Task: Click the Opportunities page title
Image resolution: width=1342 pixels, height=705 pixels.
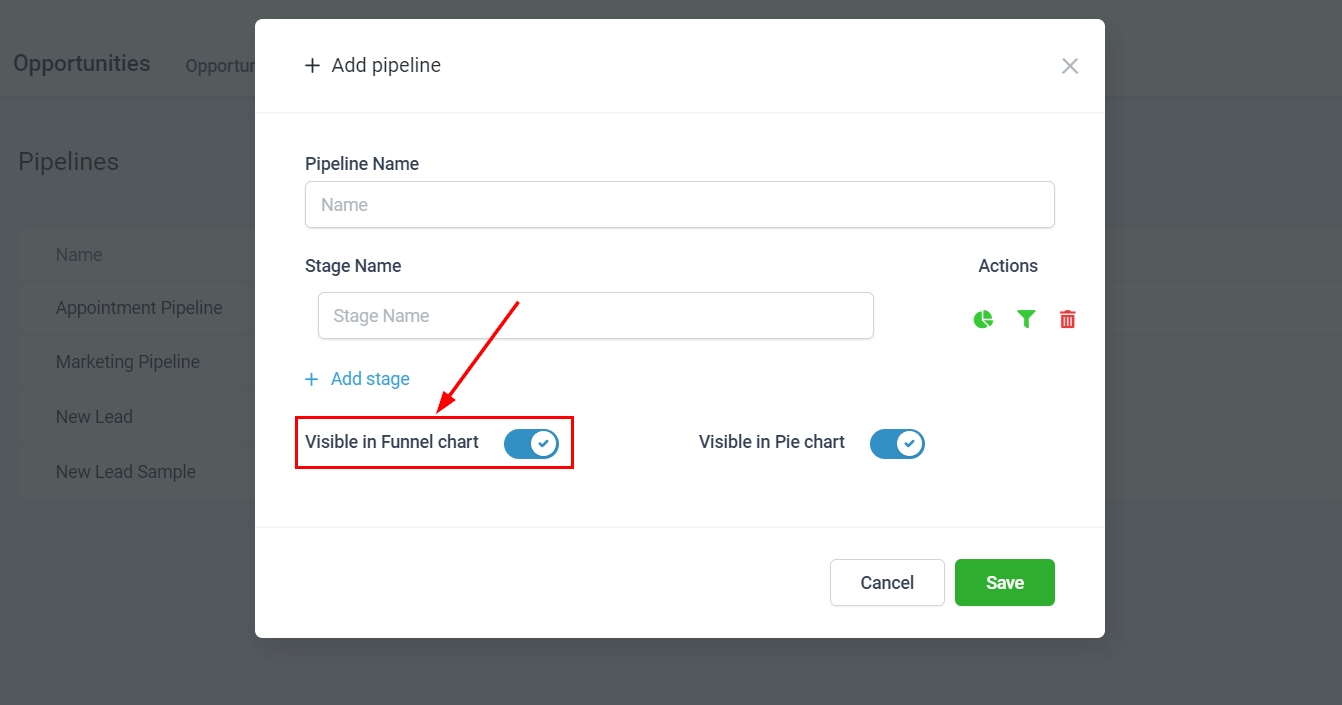Action: click(x=82, y=64)
